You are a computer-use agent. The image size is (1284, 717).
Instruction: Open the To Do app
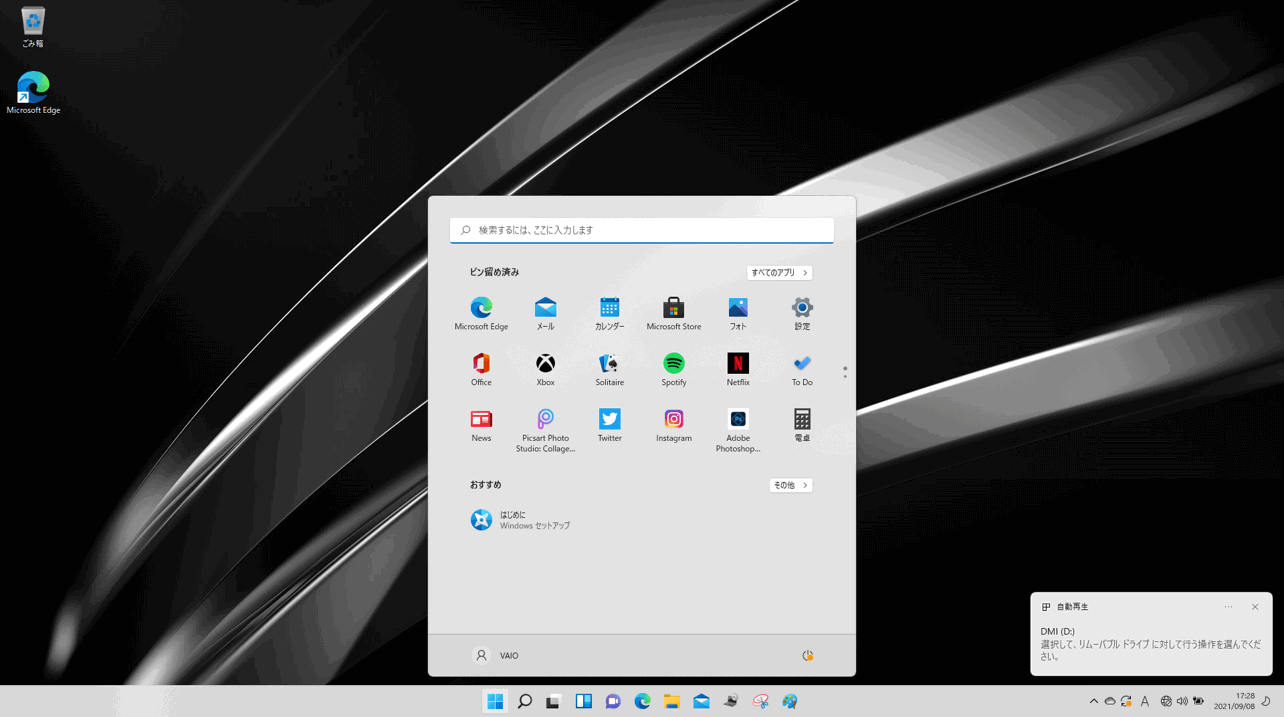coord(802,369)
